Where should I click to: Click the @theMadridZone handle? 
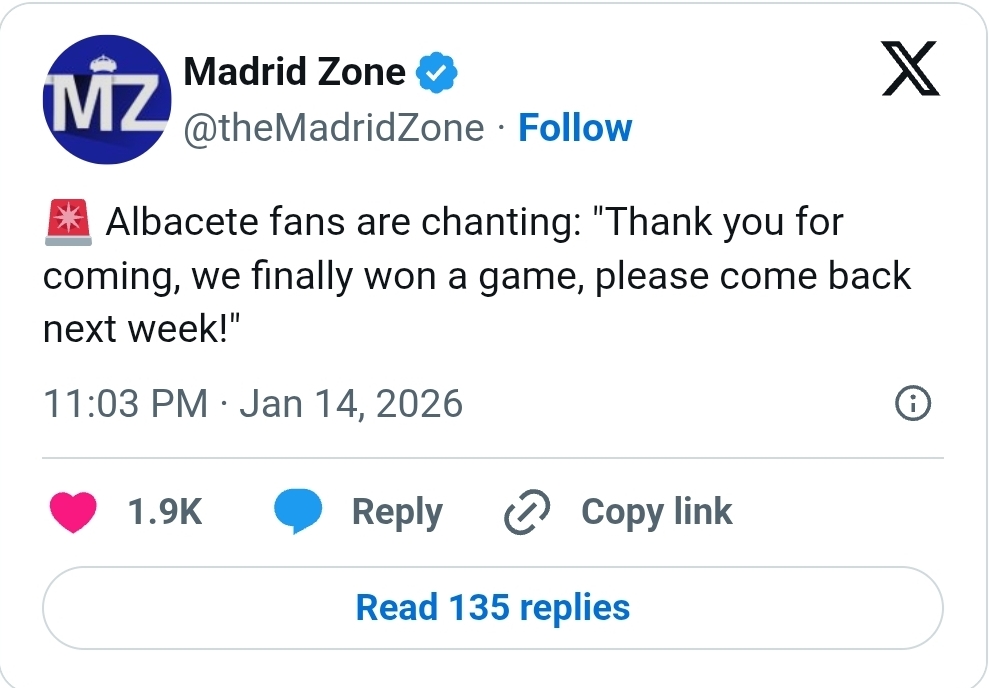point(334,128)
